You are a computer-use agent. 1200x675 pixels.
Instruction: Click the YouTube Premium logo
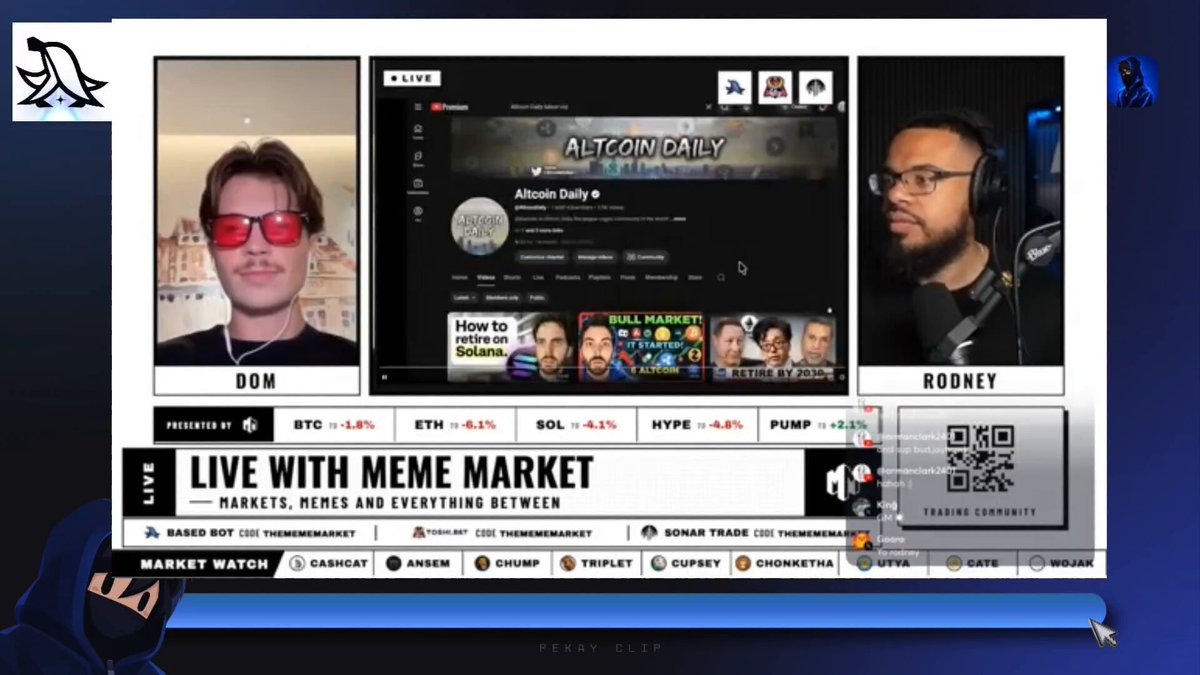pos(449,107)
